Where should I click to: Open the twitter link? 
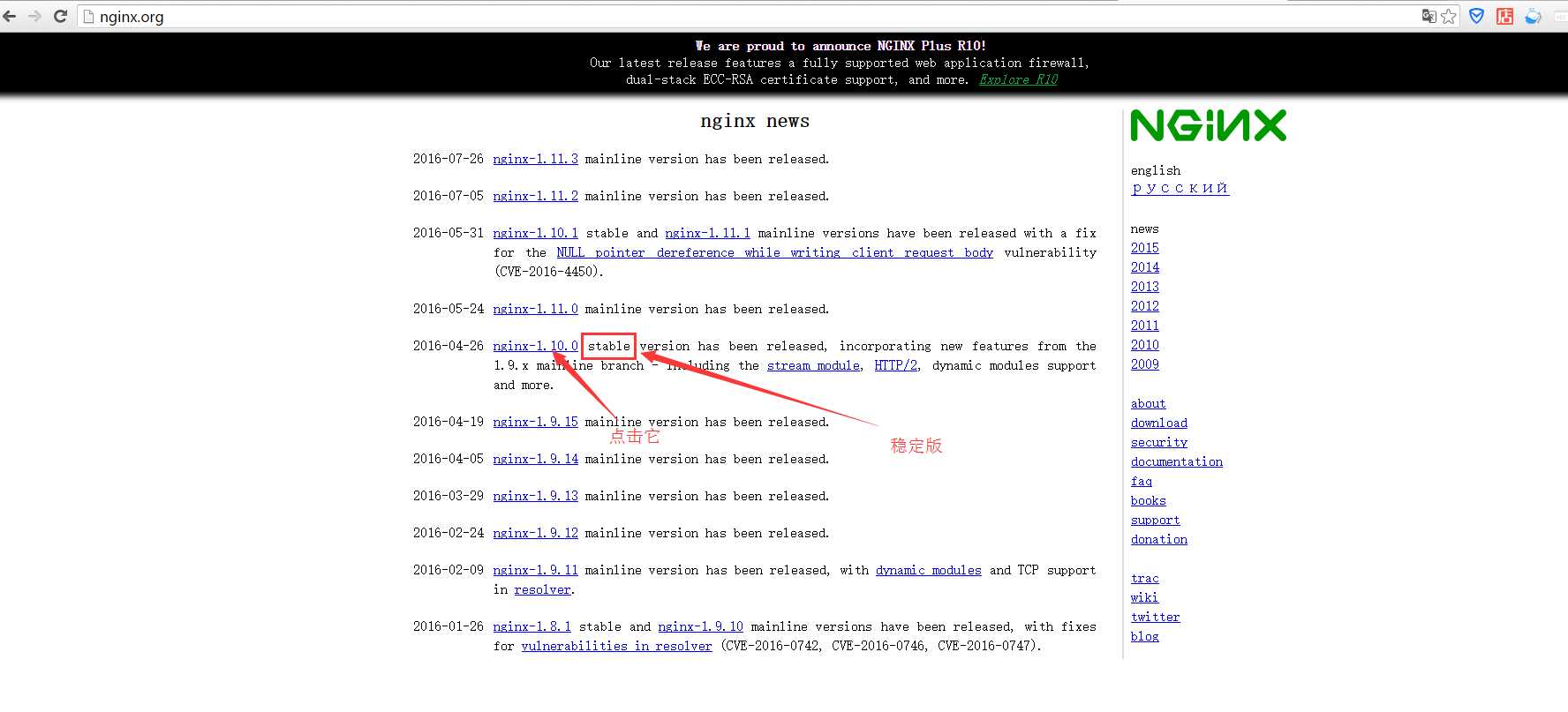click(1155, 617)
